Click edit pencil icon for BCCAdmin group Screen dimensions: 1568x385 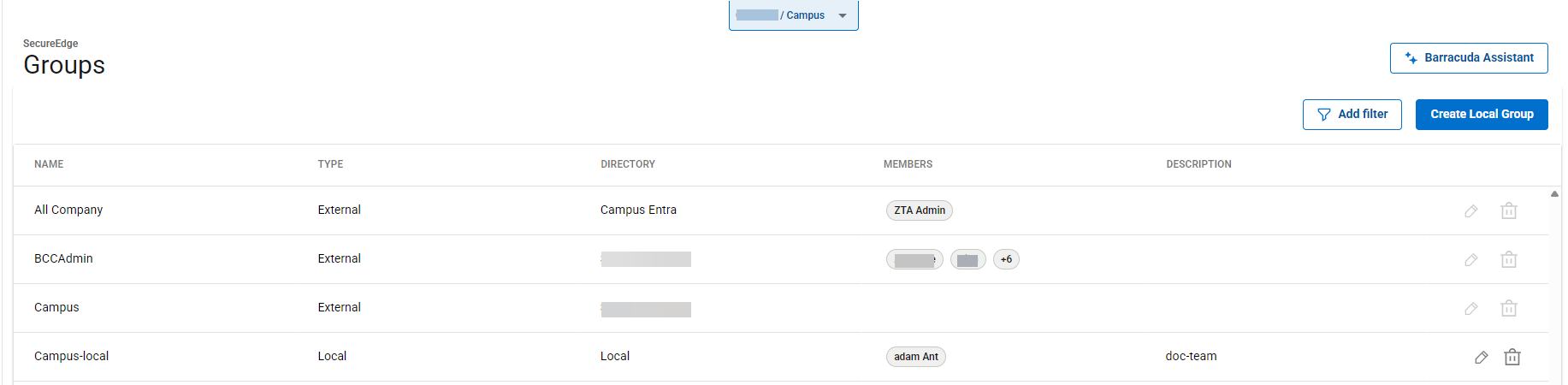tap(1470, 259)
